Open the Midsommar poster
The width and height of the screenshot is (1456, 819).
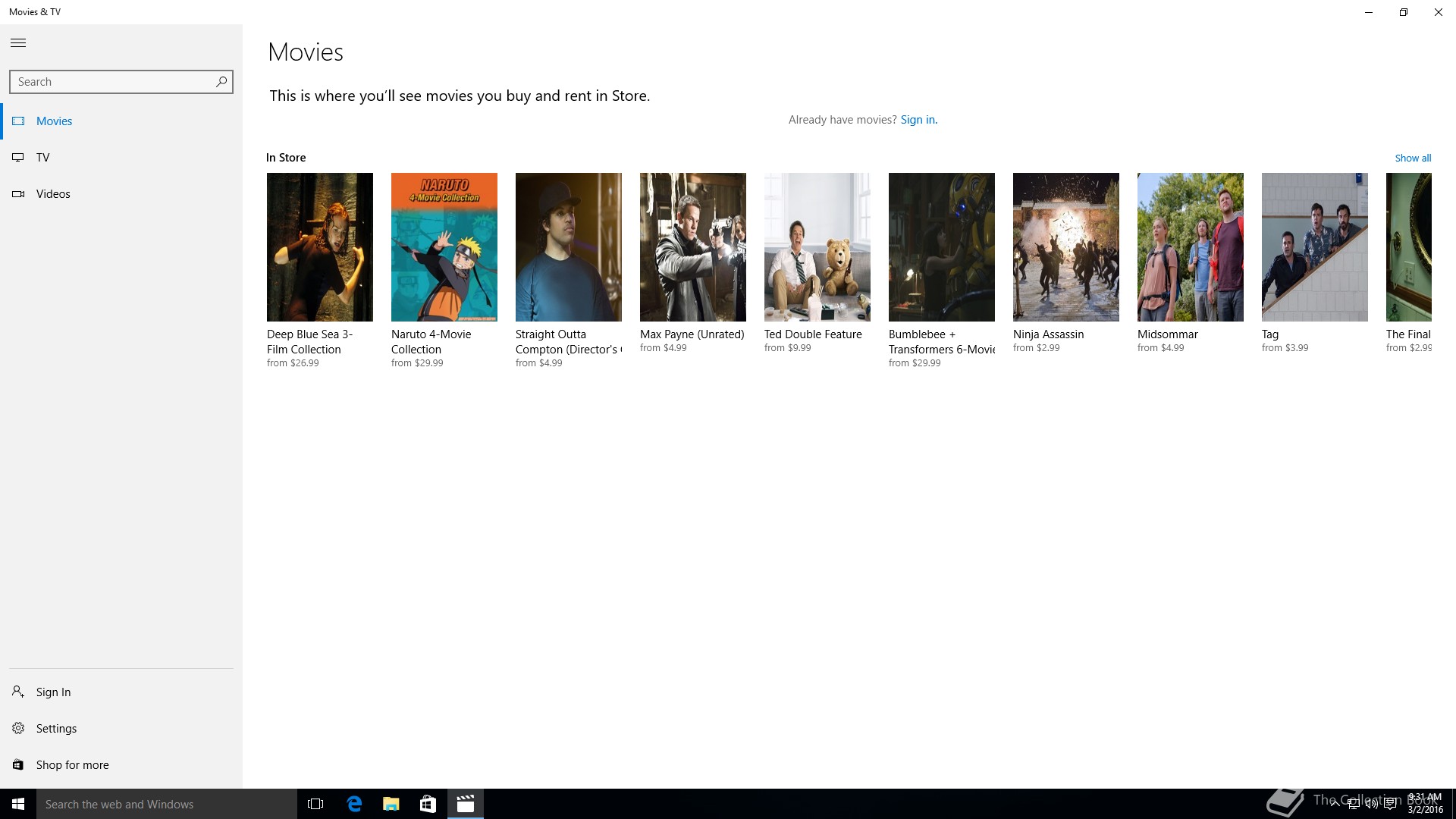tap(1191, 247)
